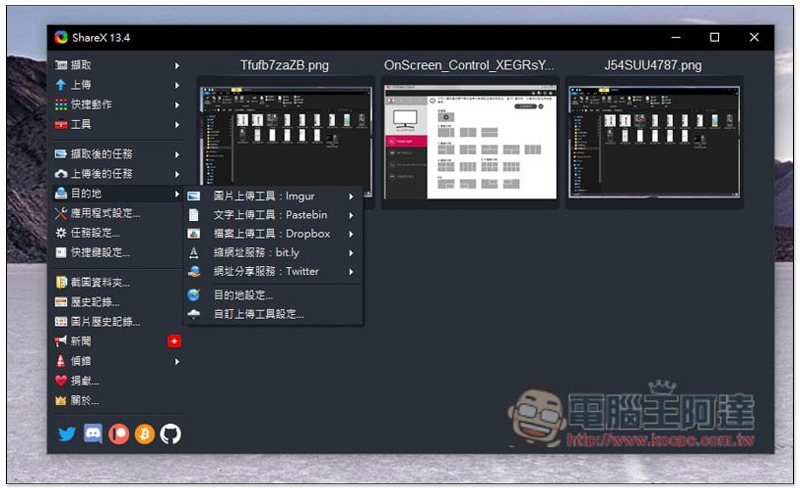Open 快捷鍵設定... label
Viewport: 800px width, 490px height.
pos(100,253)
